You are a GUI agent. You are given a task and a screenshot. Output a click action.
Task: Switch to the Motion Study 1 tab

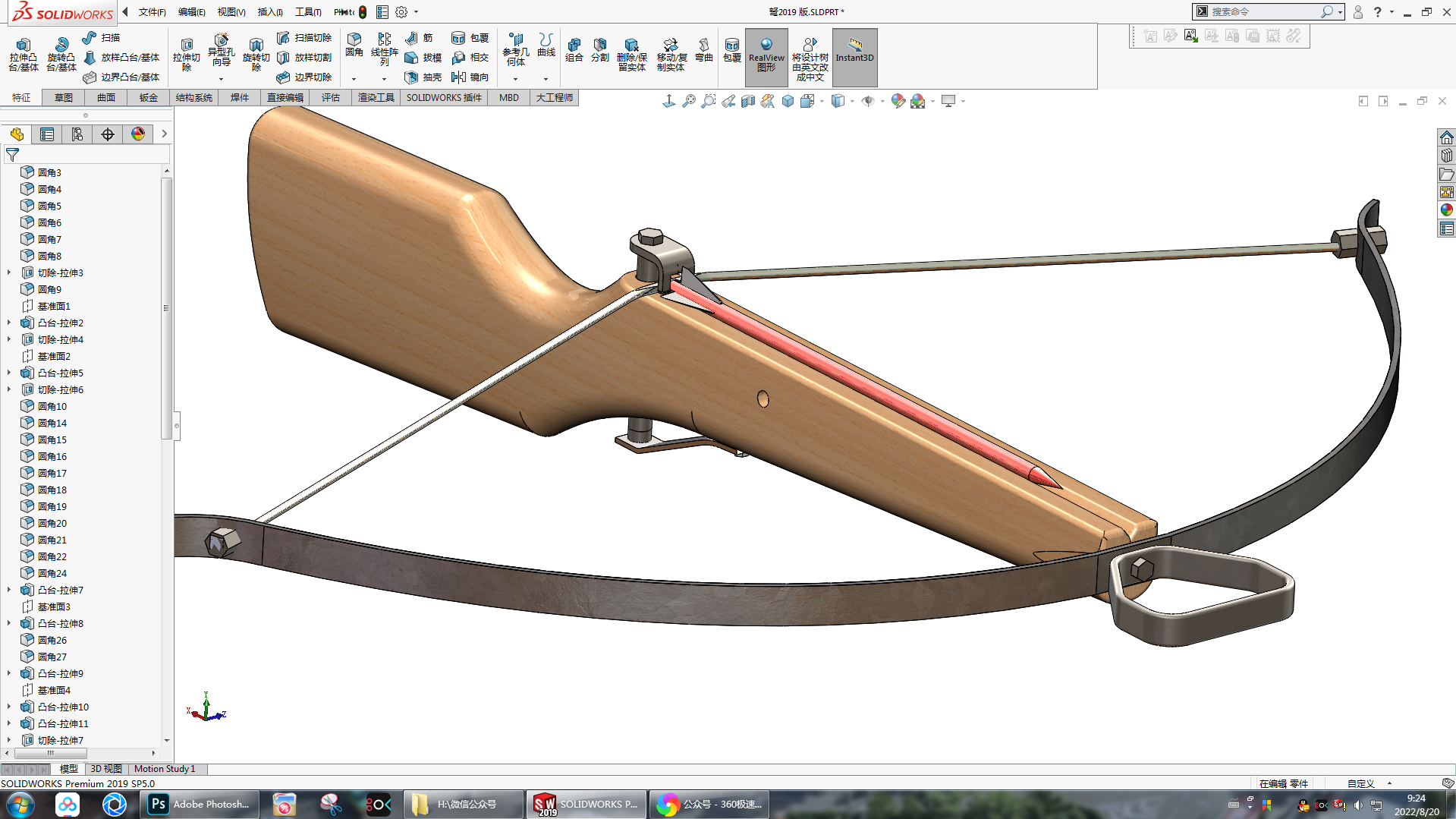tap(165, 769)
